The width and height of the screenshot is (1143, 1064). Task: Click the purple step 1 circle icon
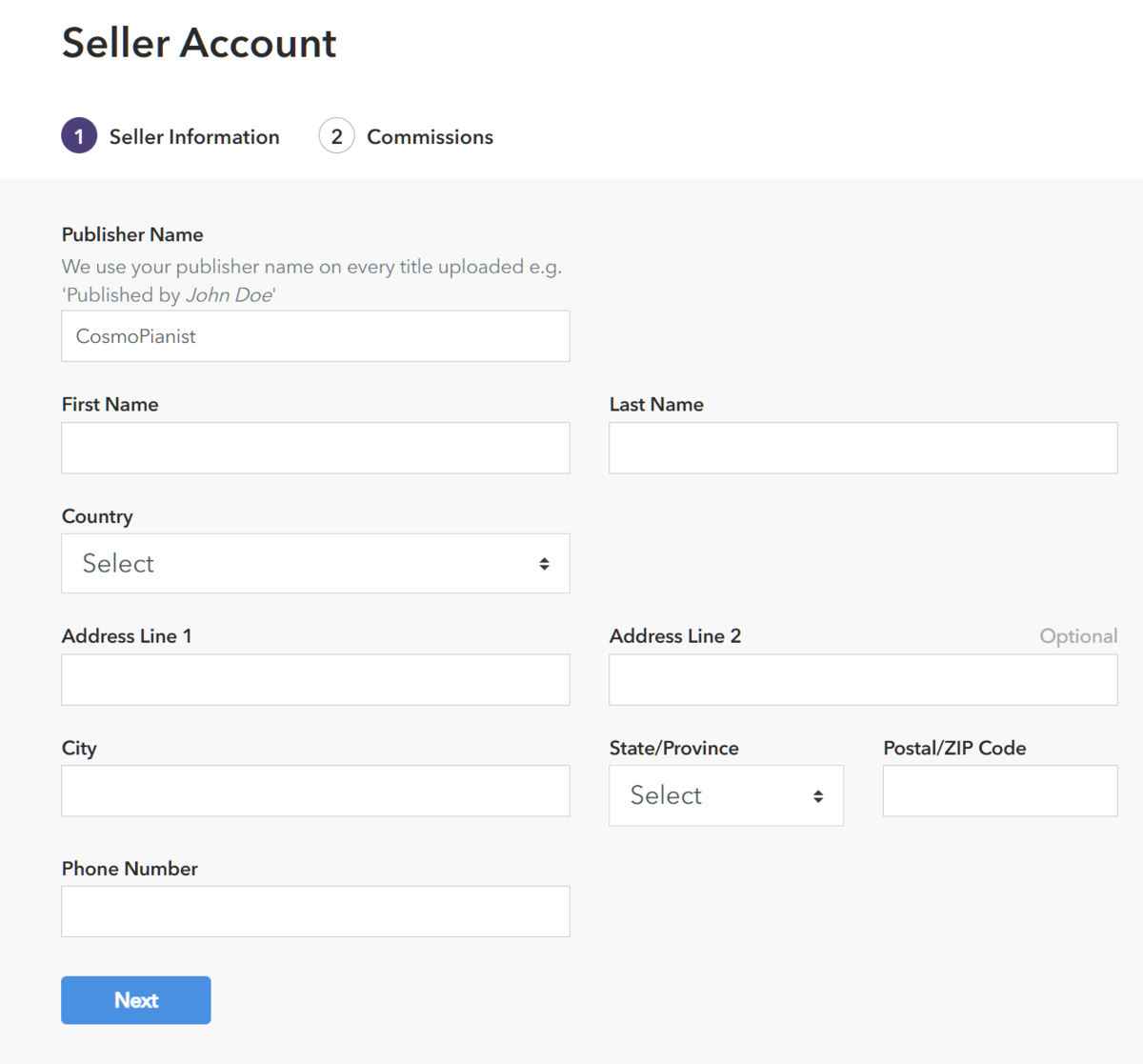pyautogui.click(x=79, y=136)
